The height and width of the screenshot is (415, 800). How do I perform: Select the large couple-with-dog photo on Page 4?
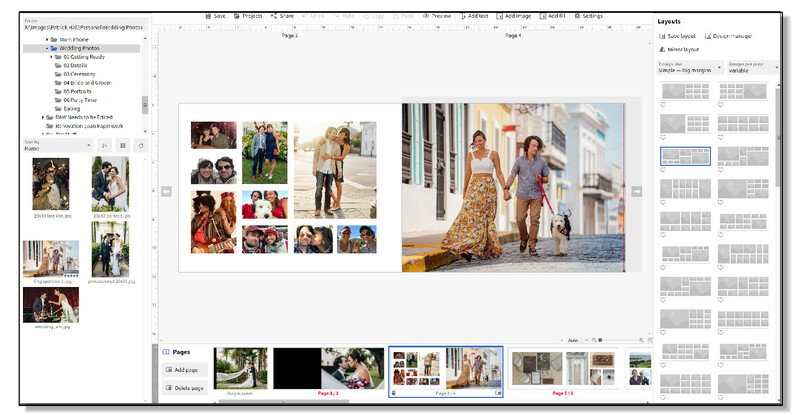[x=513, y=187]
